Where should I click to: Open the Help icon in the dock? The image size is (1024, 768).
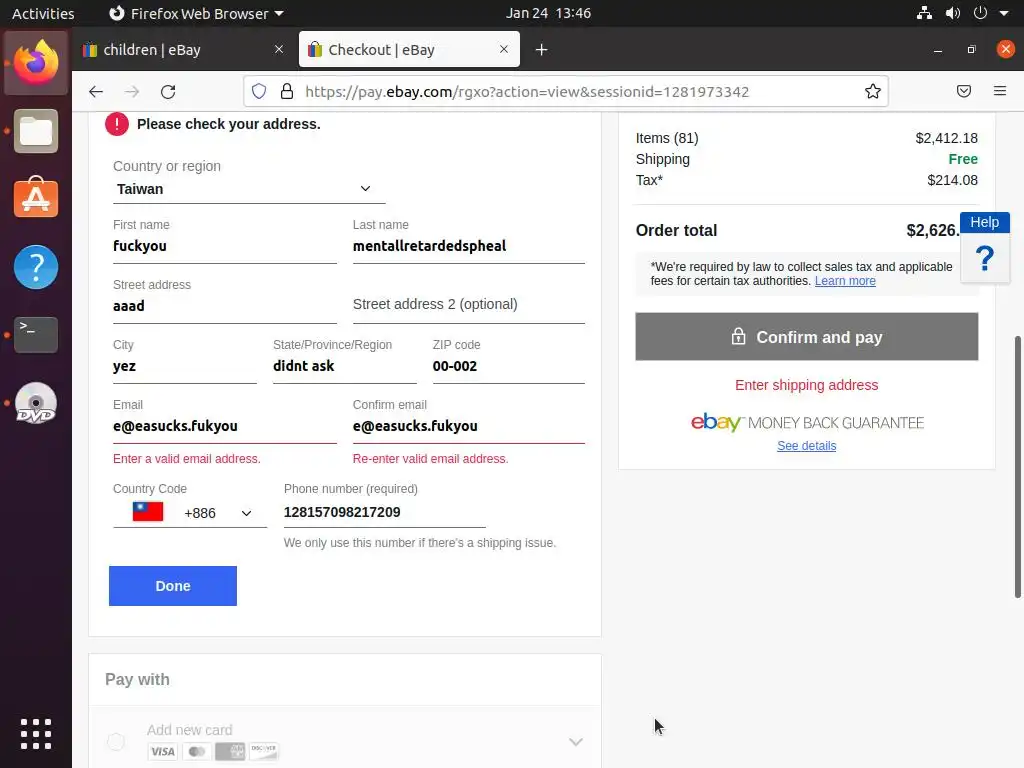coord(36,267)
